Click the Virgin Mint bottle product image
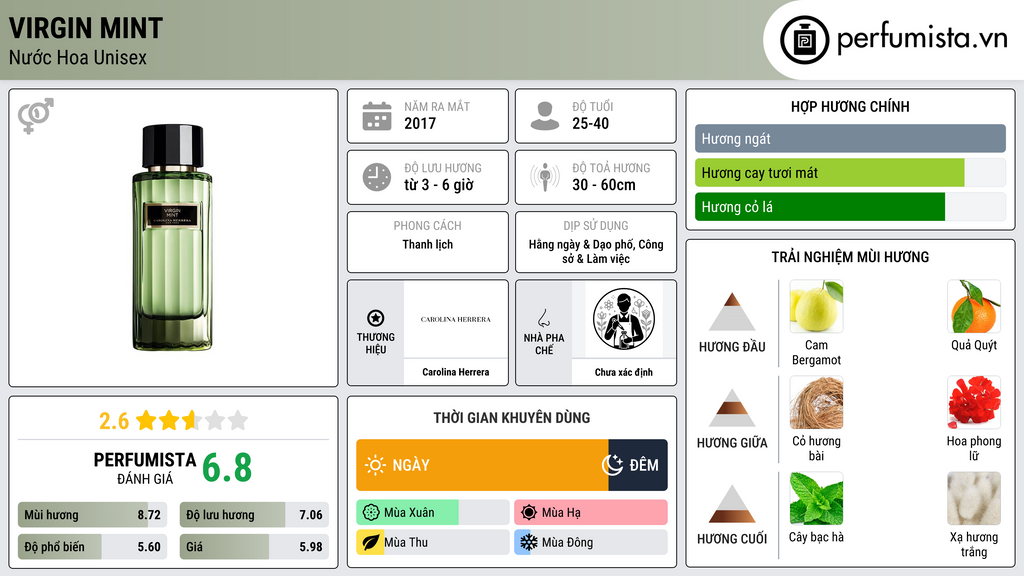 coord(172,238)
